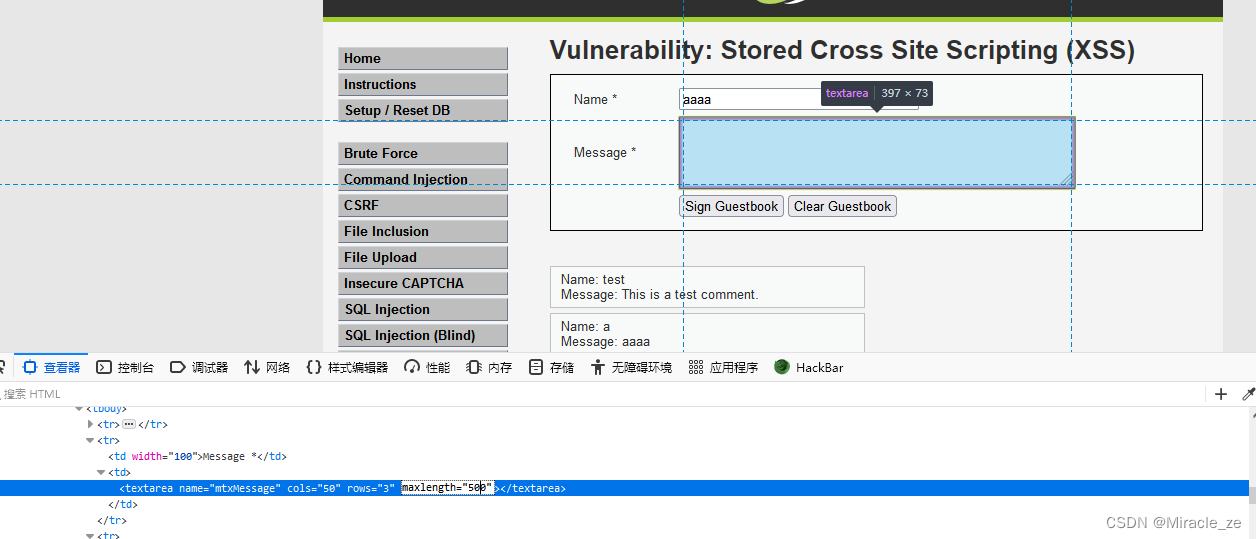
Task: Switch to the Inspector (查看器) tab
Action: [52, 367]
